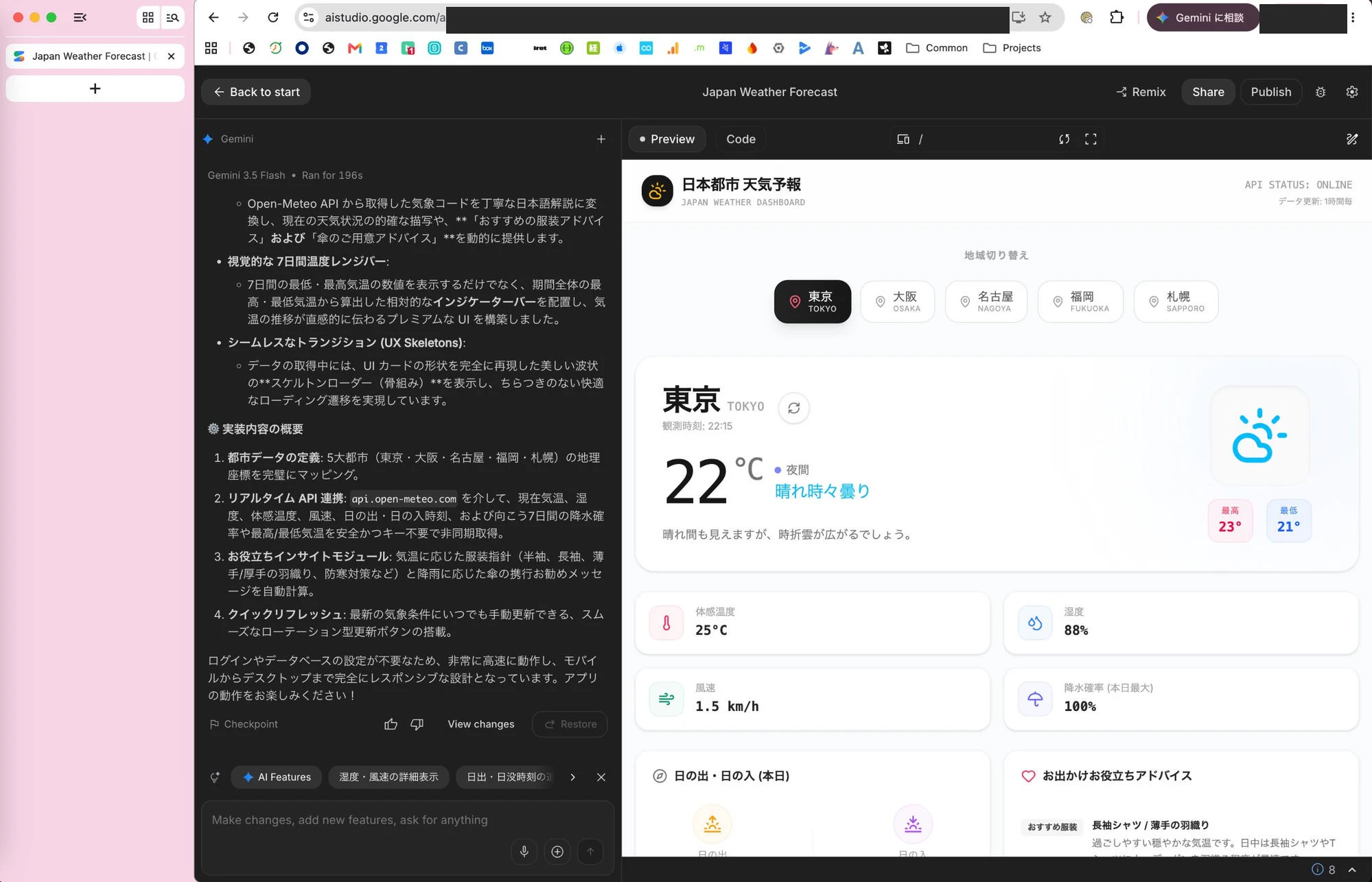Select the 札幌 Sapporo city button
This screenshot has width=1372, height=882.
click(x=1176, y=301)
